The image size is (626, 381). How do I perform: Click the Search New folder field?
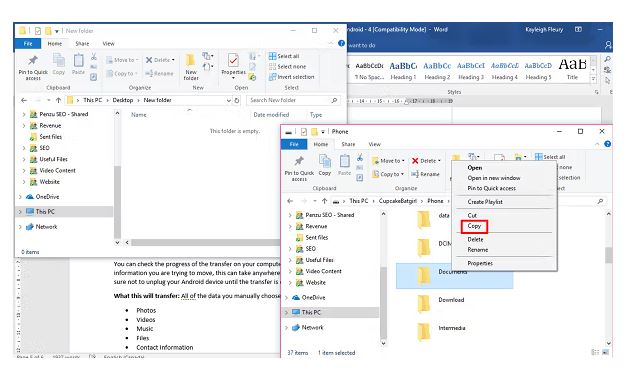[x=293, y=100]
